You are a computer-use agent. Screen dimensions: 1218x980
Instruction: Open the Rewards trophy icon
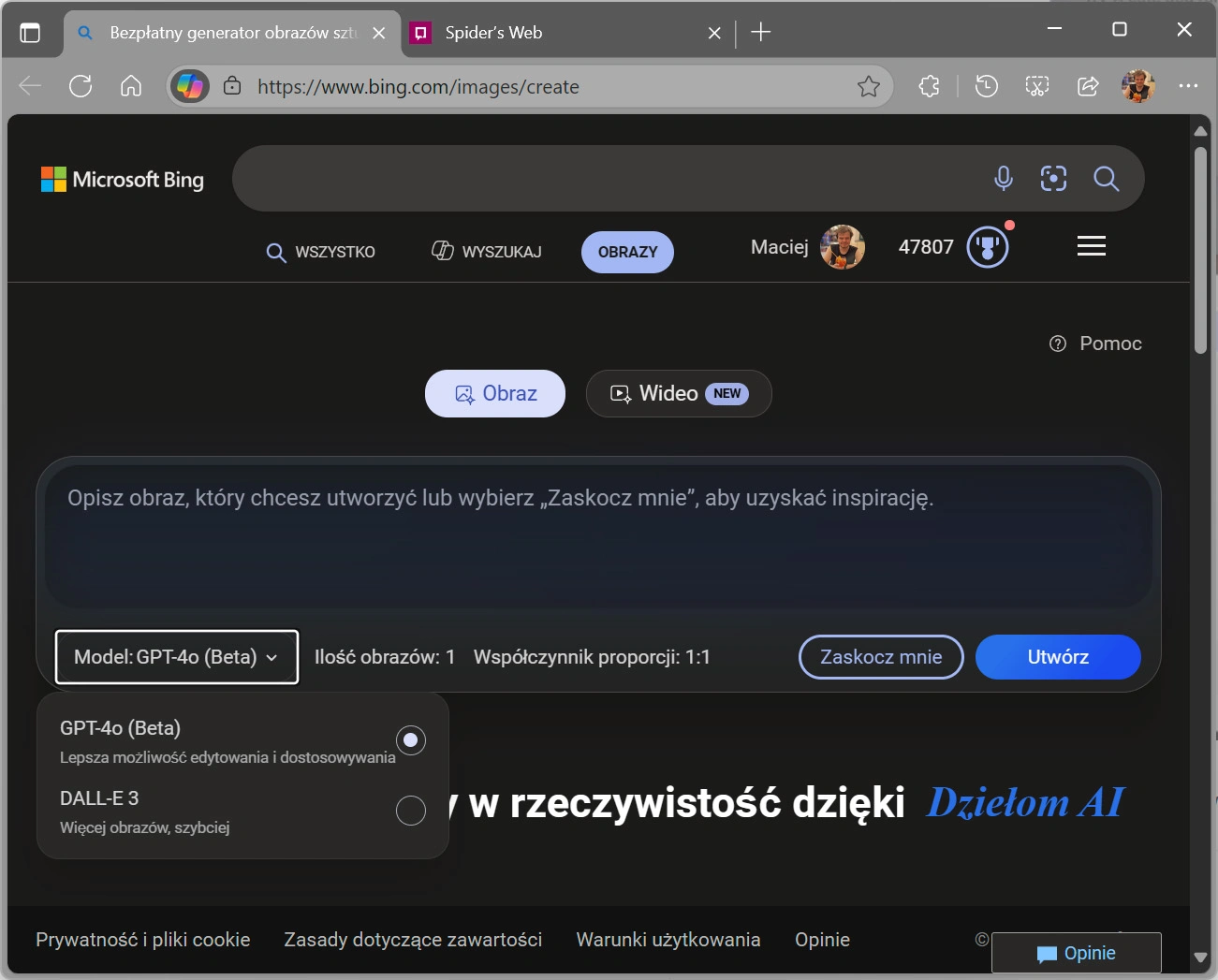pyautogui.click(x=988, y=248)
